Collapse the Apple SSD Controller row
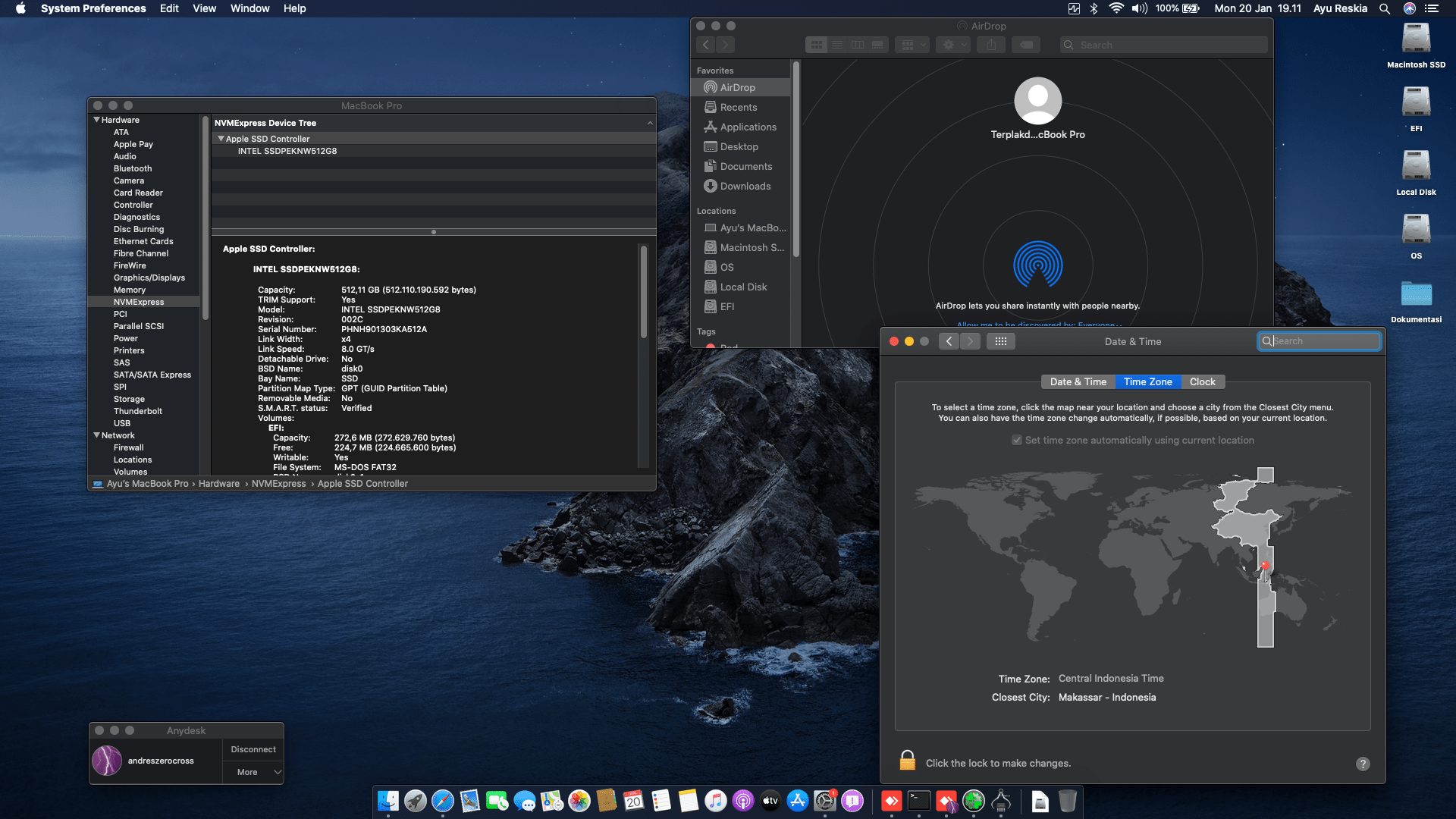This screenshot has width=1456, height=819. click(x=221, y=139)
